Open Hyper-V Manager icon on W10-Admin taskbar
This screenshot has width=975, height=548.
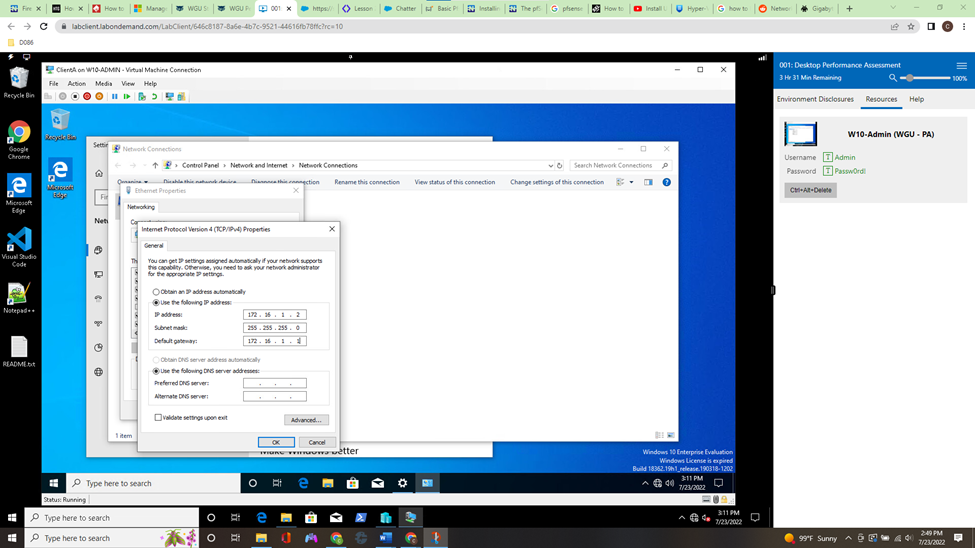(x=386, y=518)
